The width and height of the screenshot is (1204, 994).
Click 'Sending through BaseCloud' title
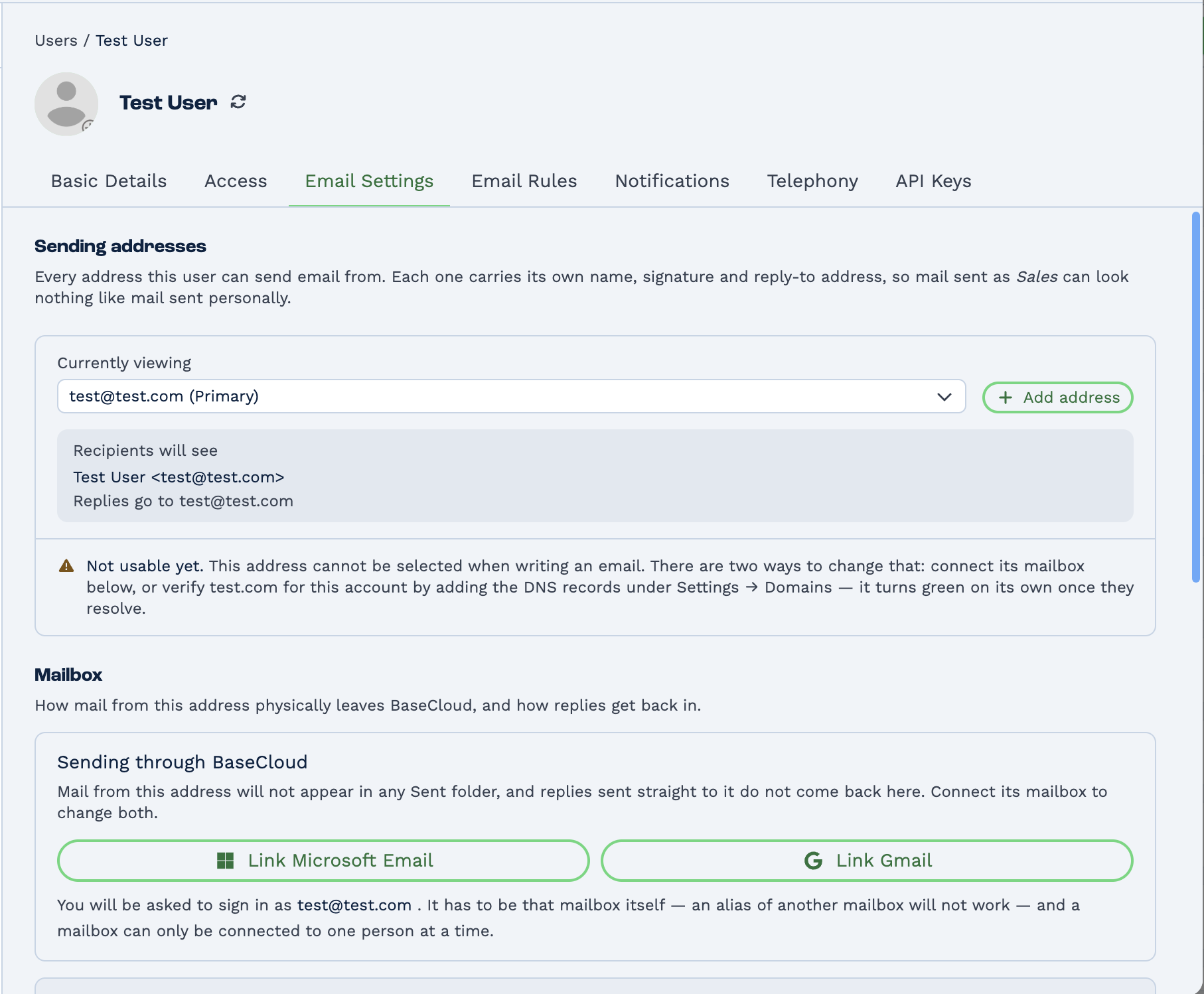(183, 762)
